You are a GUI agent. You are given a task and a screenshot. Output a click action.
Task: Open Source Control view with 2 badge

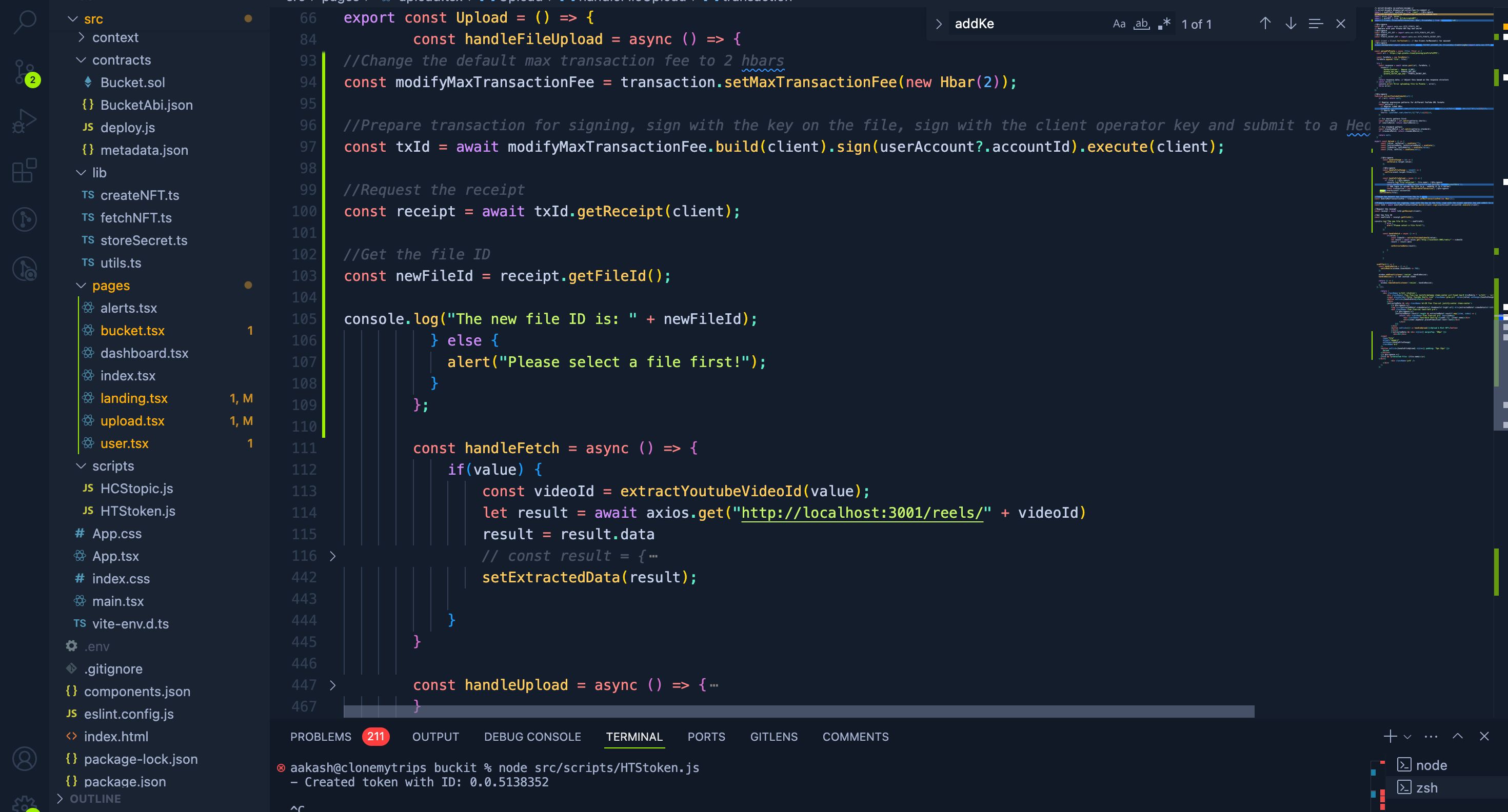pyautogui.click(x=25, y=73)
